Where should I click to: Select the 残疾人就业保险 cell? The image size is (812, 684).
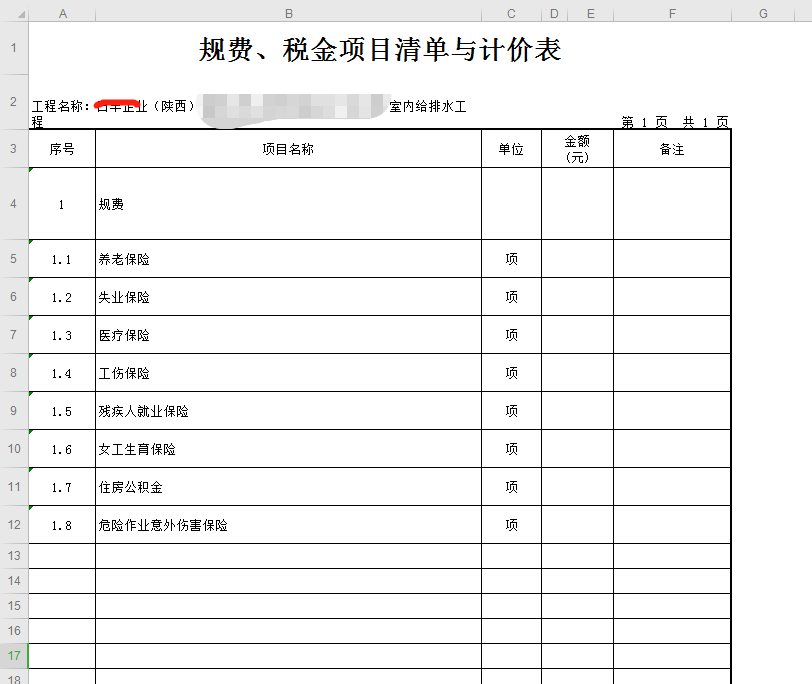tap(288, 411)
